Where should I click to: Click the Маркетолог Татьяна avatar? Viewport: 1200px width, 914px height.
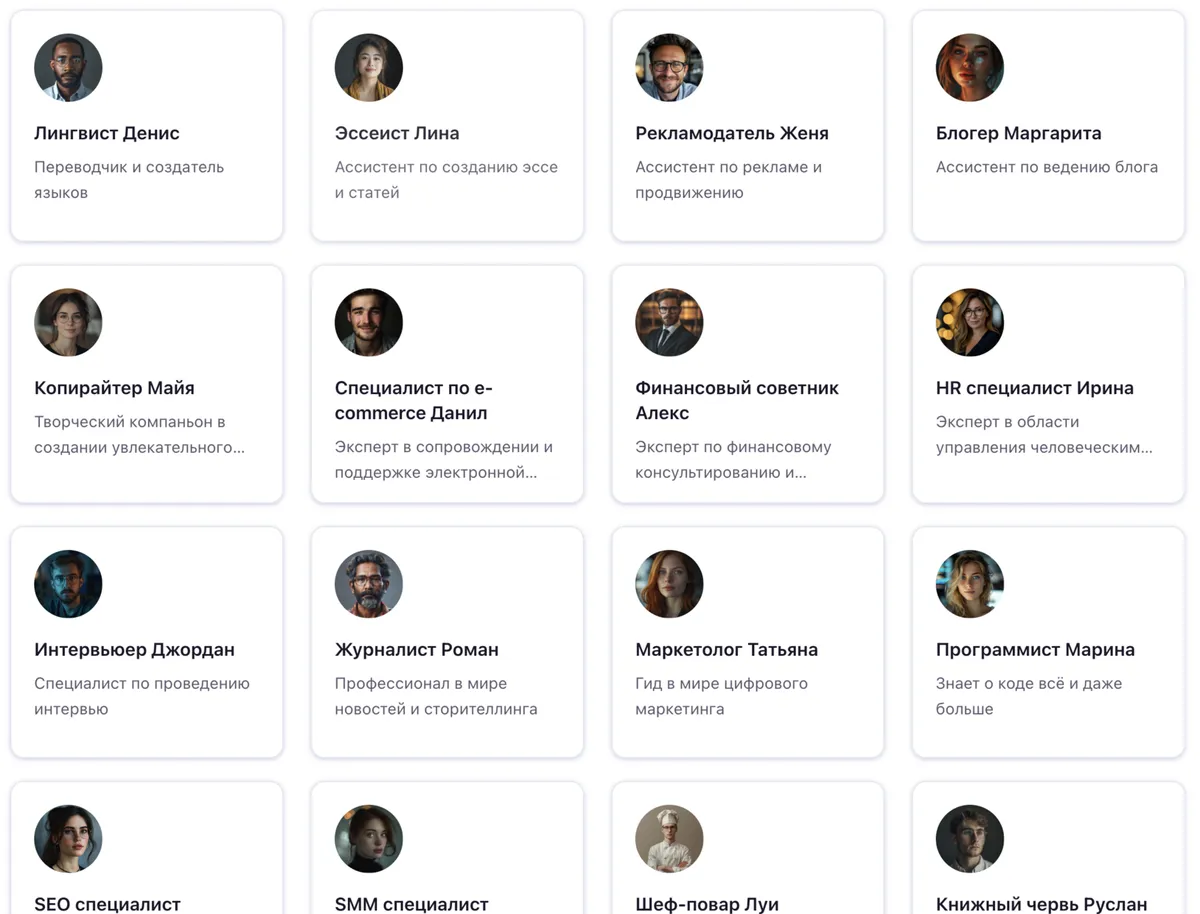668,583
